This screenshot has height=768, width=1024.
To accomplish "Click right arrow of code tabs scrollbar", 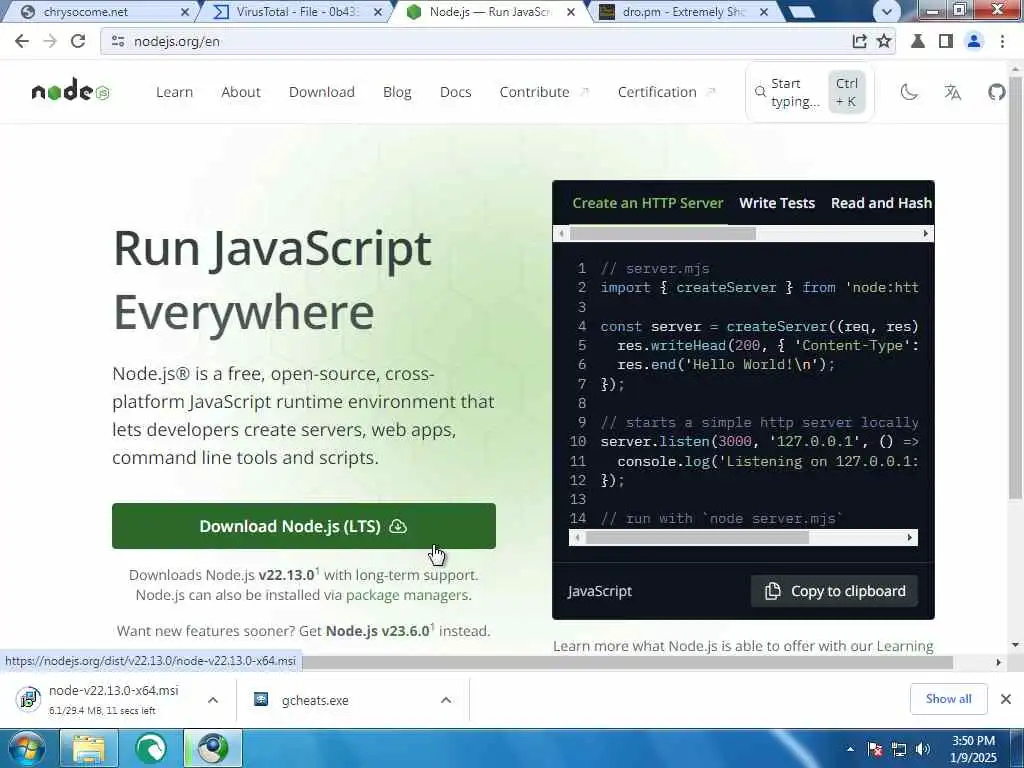I will [925, 234].
